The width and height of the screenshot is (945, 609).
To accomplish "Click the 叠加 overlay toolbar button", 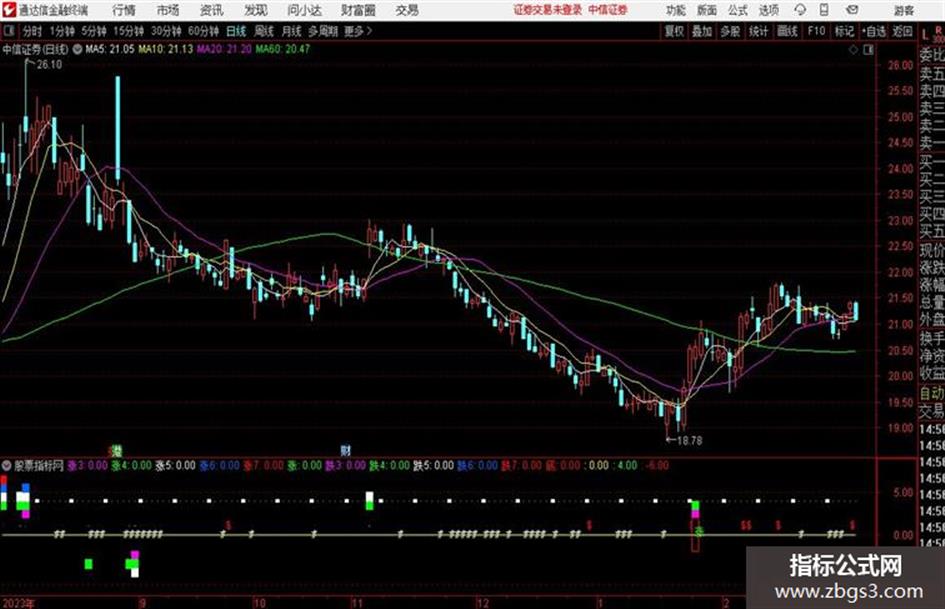I will pyautogui.click(x=702, y=31).
